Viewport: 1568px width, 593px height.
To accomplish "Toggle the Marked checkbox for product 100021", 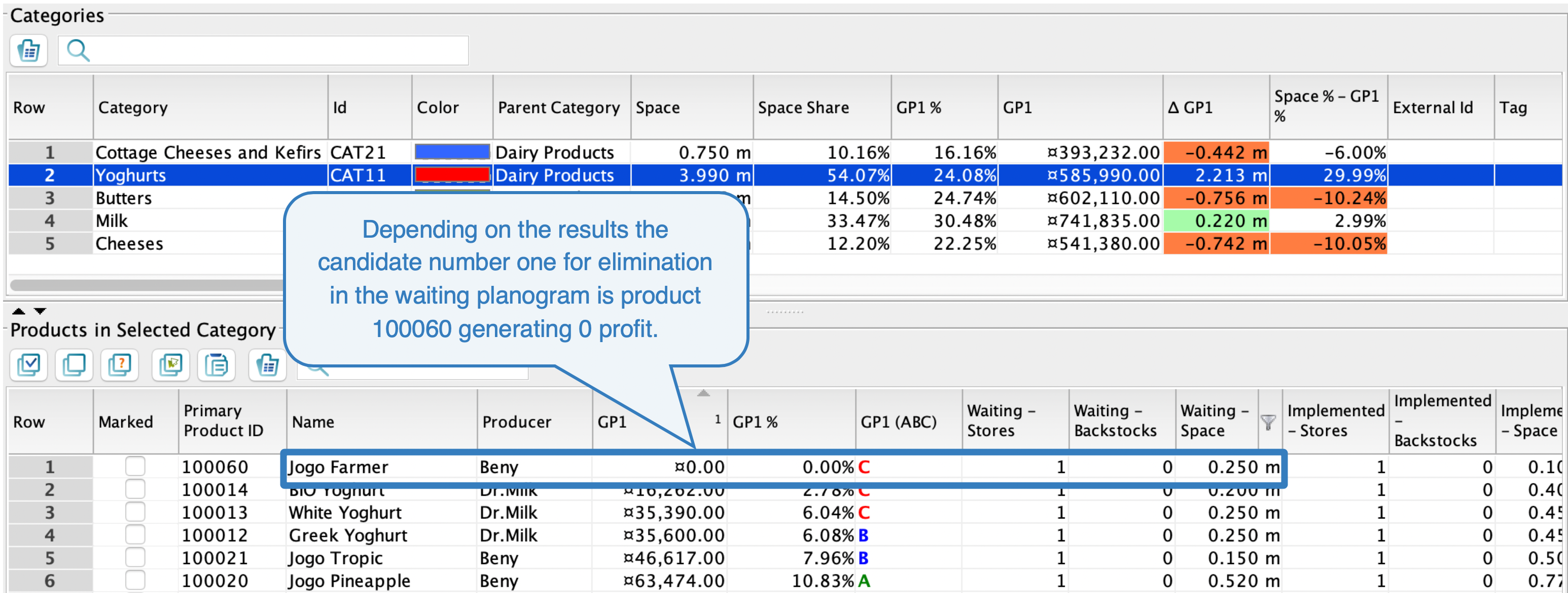I will pyautogui.click(x=135, y=558).
